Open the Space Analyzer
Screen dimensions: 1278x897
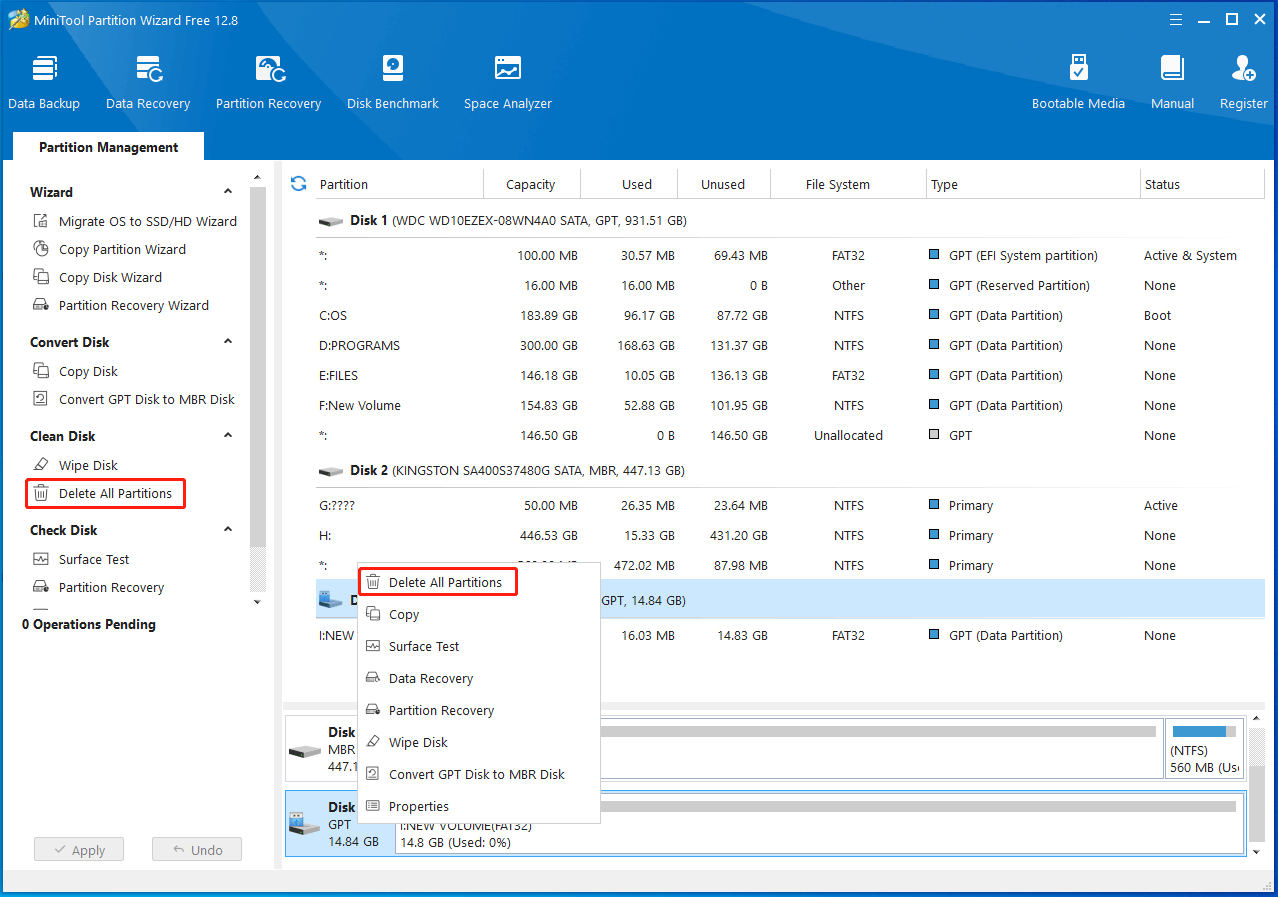coord(508,82)
